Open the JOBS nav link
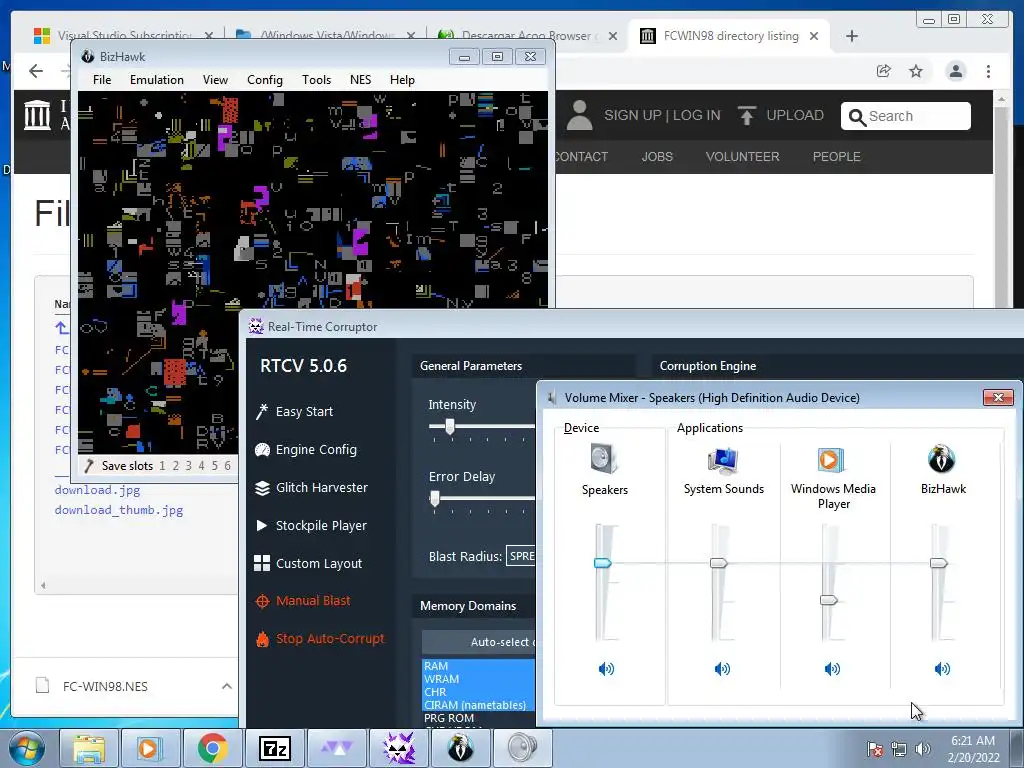This screenshot has height=768, width=1024. tap(657, 157)
